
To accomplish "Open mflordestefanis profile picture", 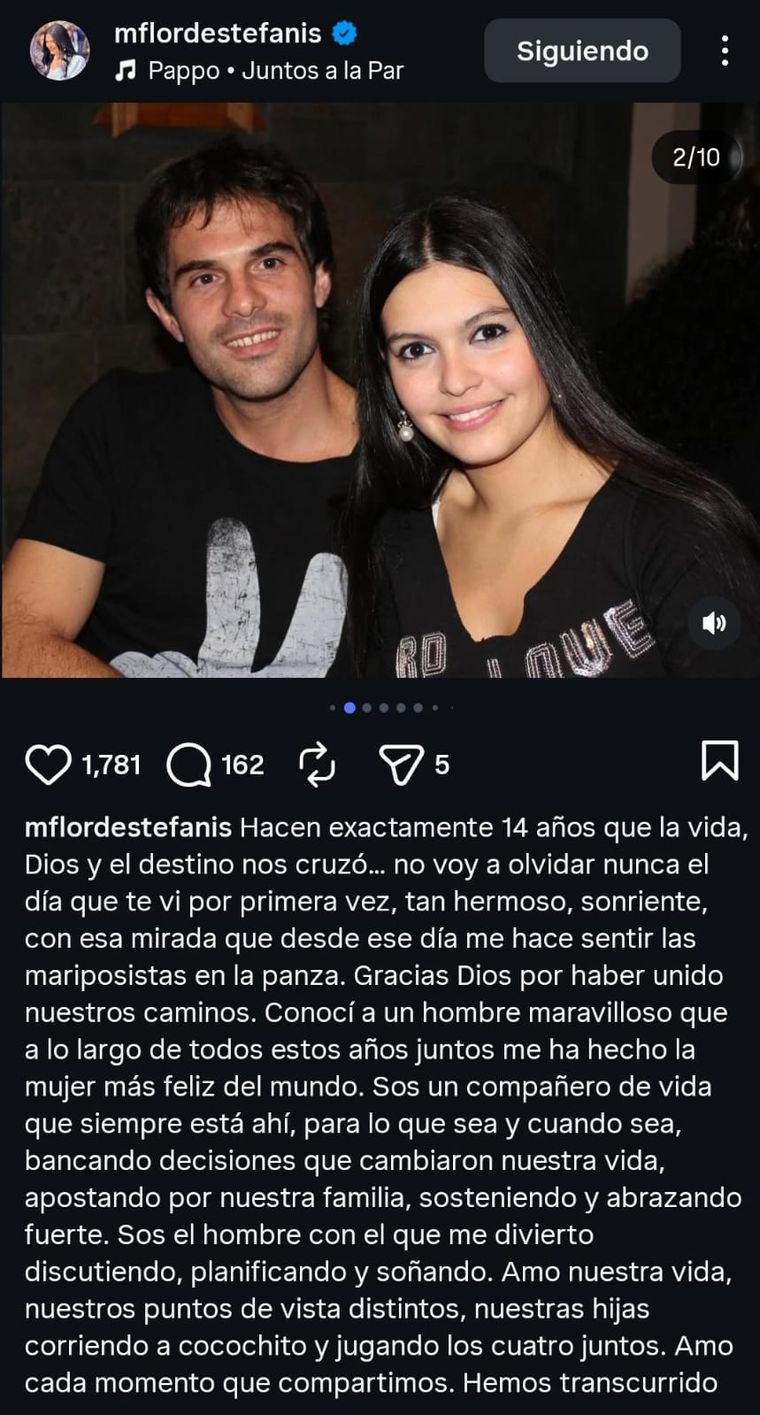I will coord(60,51).
